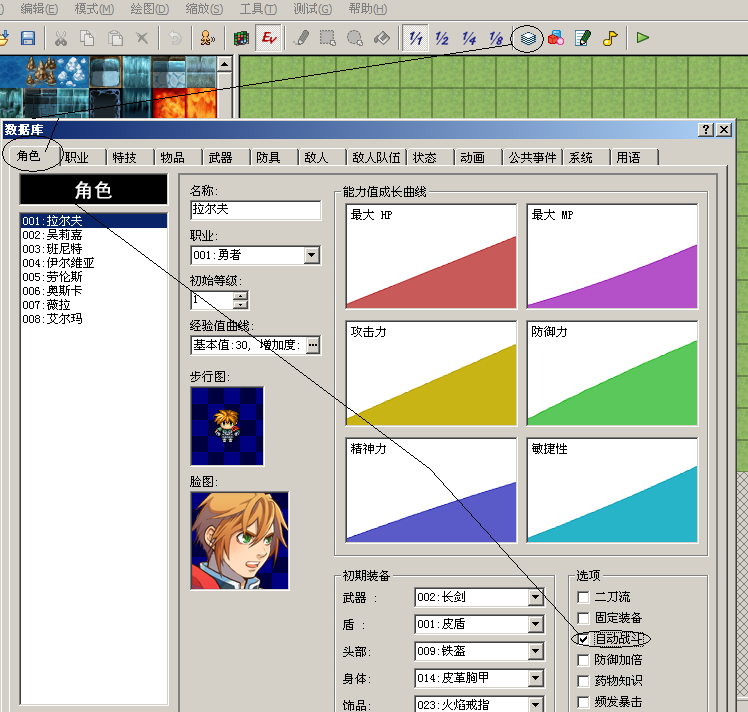
Task: Open the 防御力 growth curve
Action: click(x=612, y=373)
